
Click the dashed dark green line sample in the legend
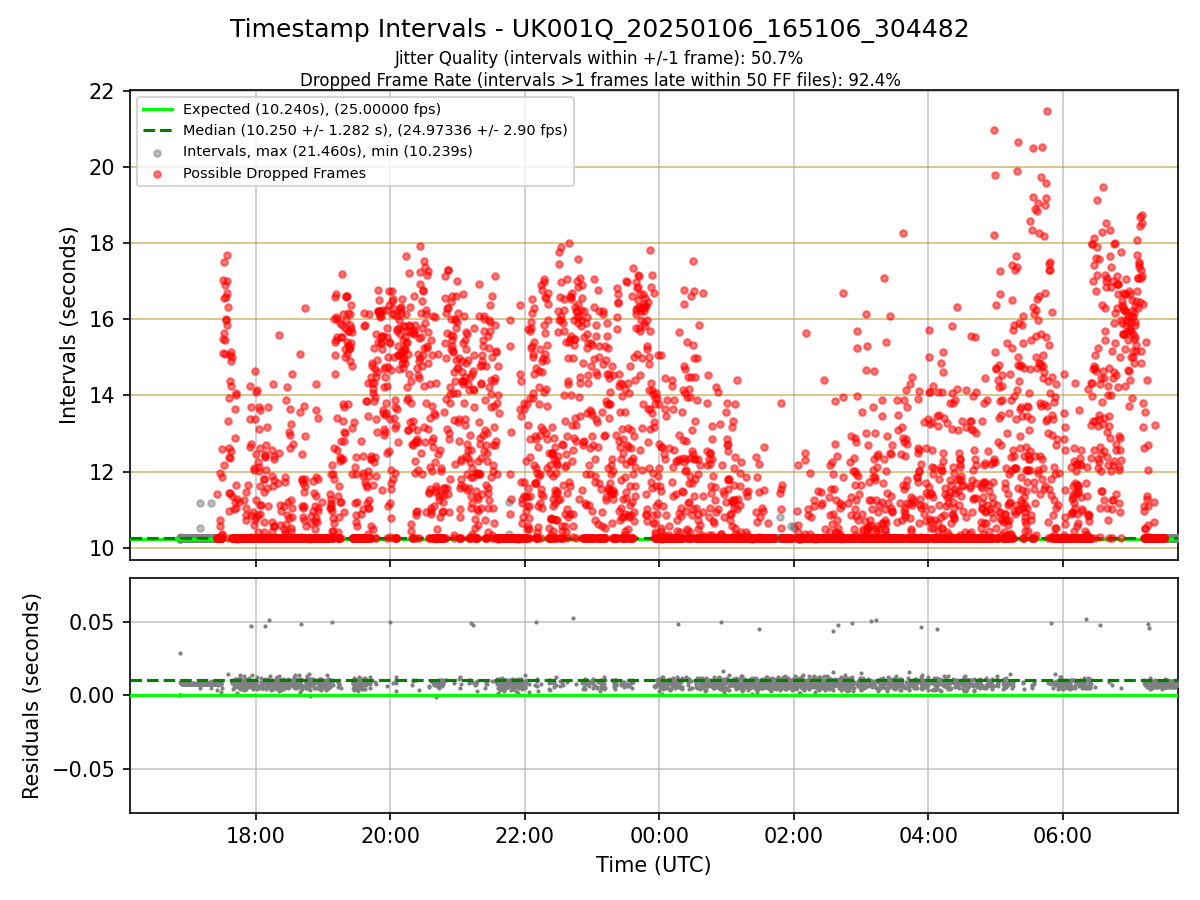(159, 130)
